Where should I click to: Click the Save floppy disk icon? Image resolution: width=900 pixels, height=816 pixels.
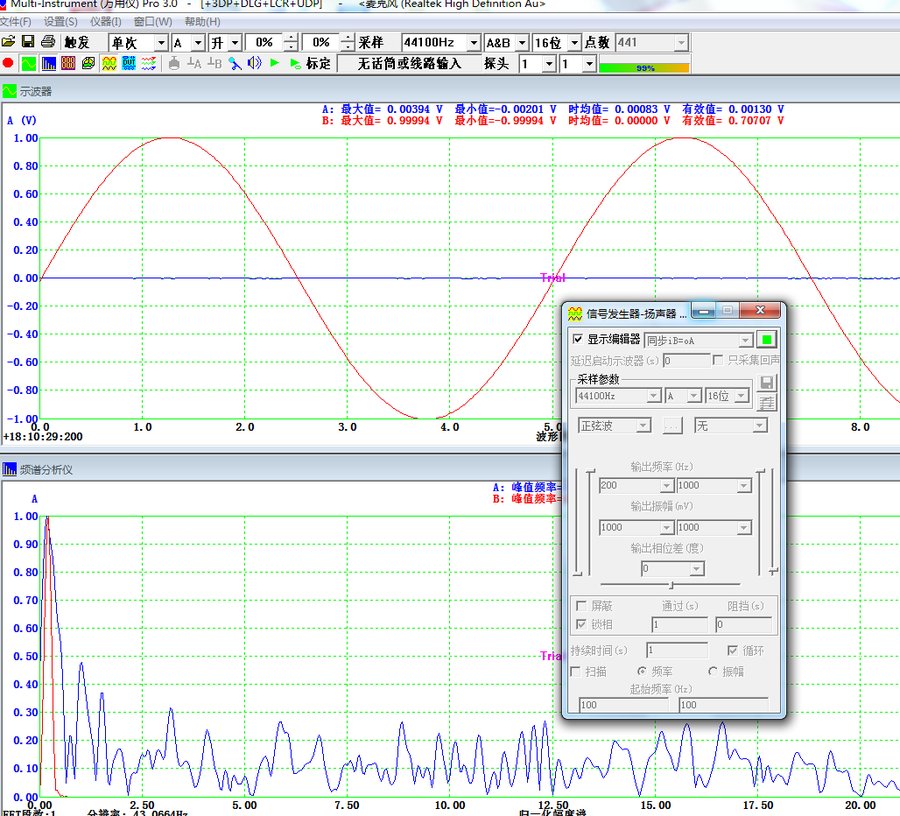(28, 42)
